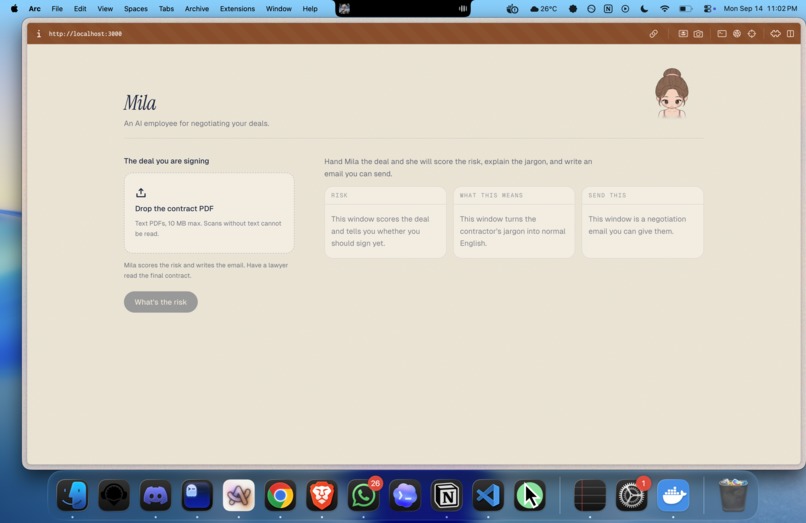The width and height of the screenshot is (806, 523).
Task: Click 'The deal you are signing' label
Action: (x=166, y=161)
